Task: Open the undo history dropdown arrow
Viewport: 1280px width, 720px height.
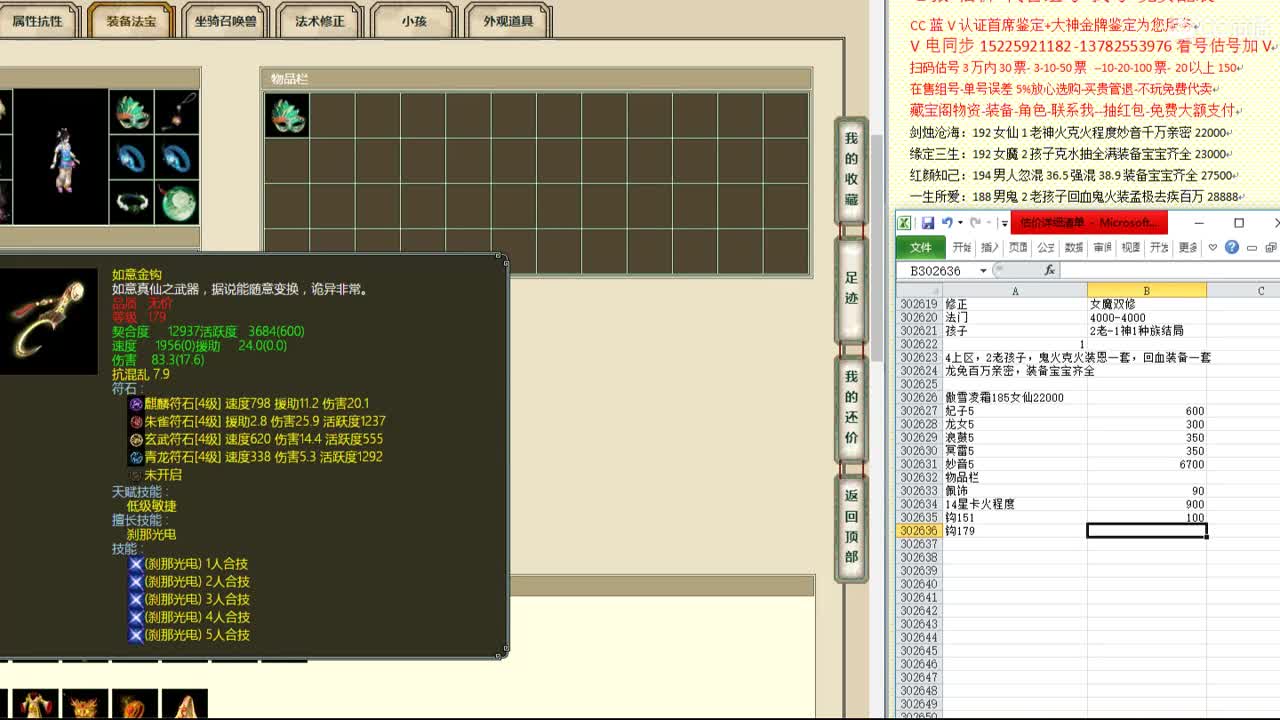Action: pos(960,223)
